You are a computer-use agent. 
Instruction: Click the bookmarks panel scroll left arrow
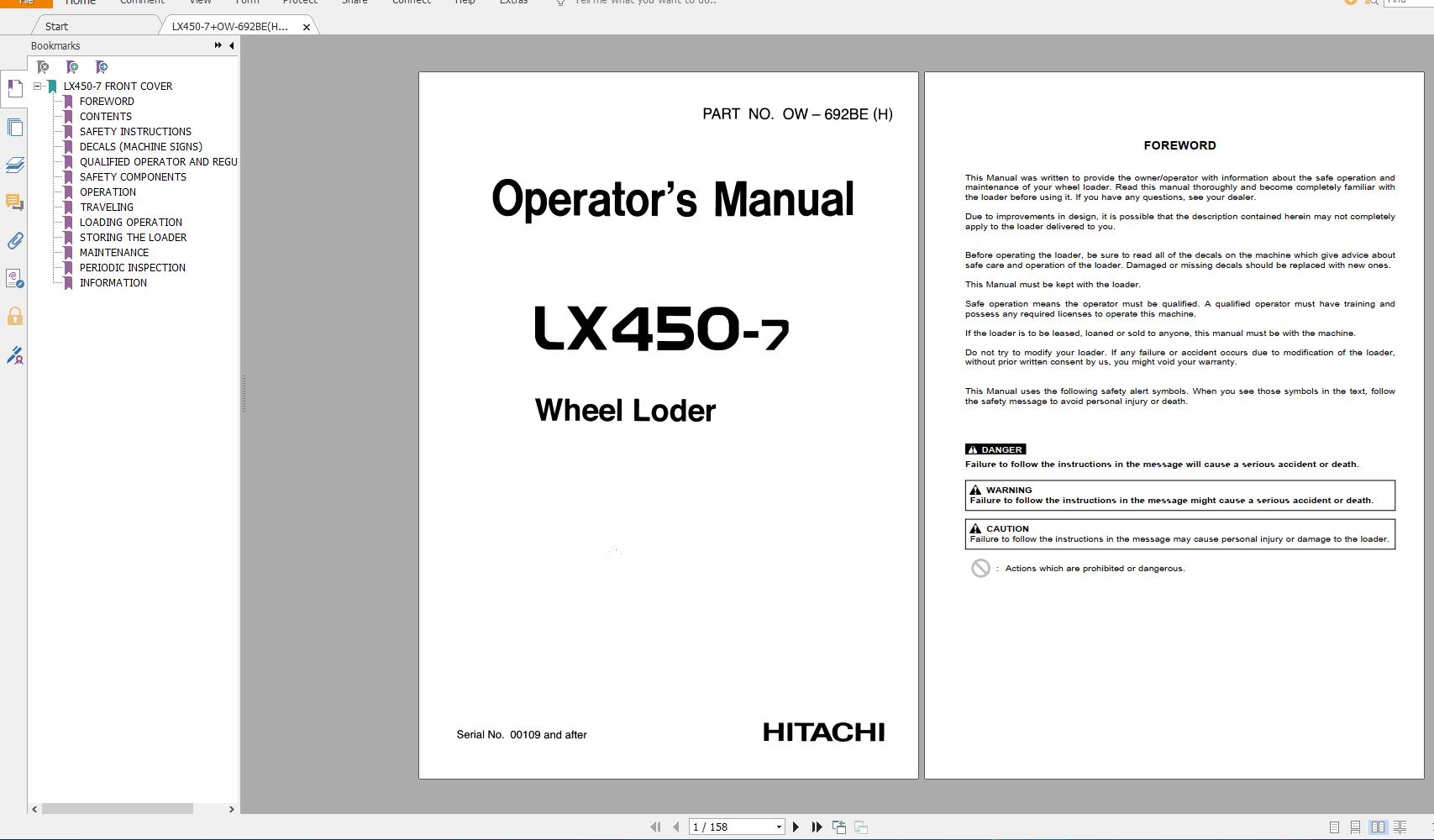pyautogui.click(x=34, y=809)
